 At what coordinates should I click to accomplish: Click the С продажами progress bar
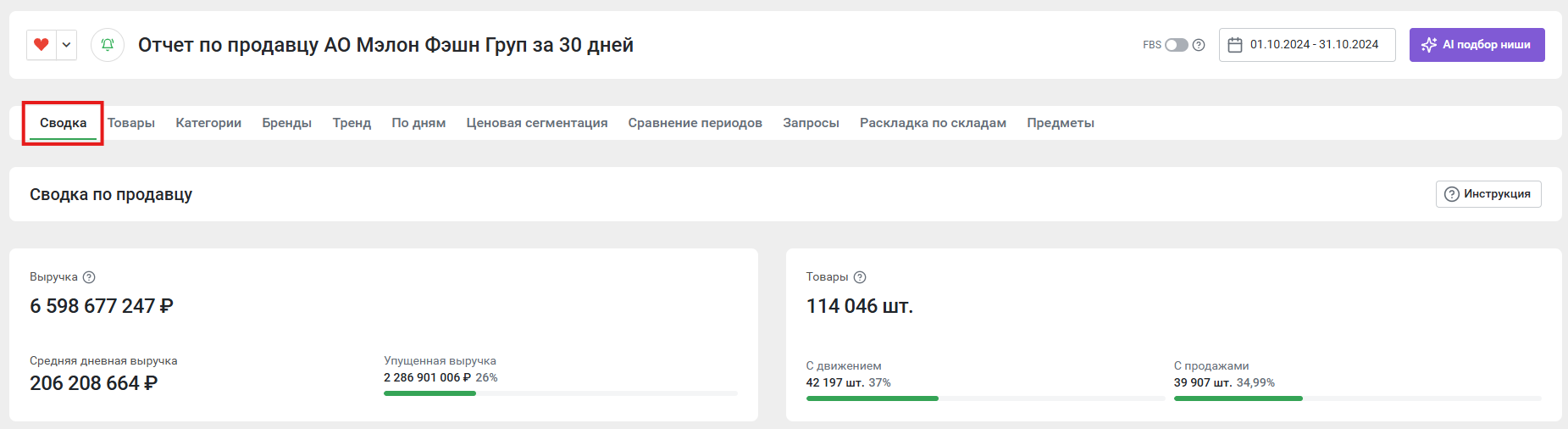point(1358,398)
